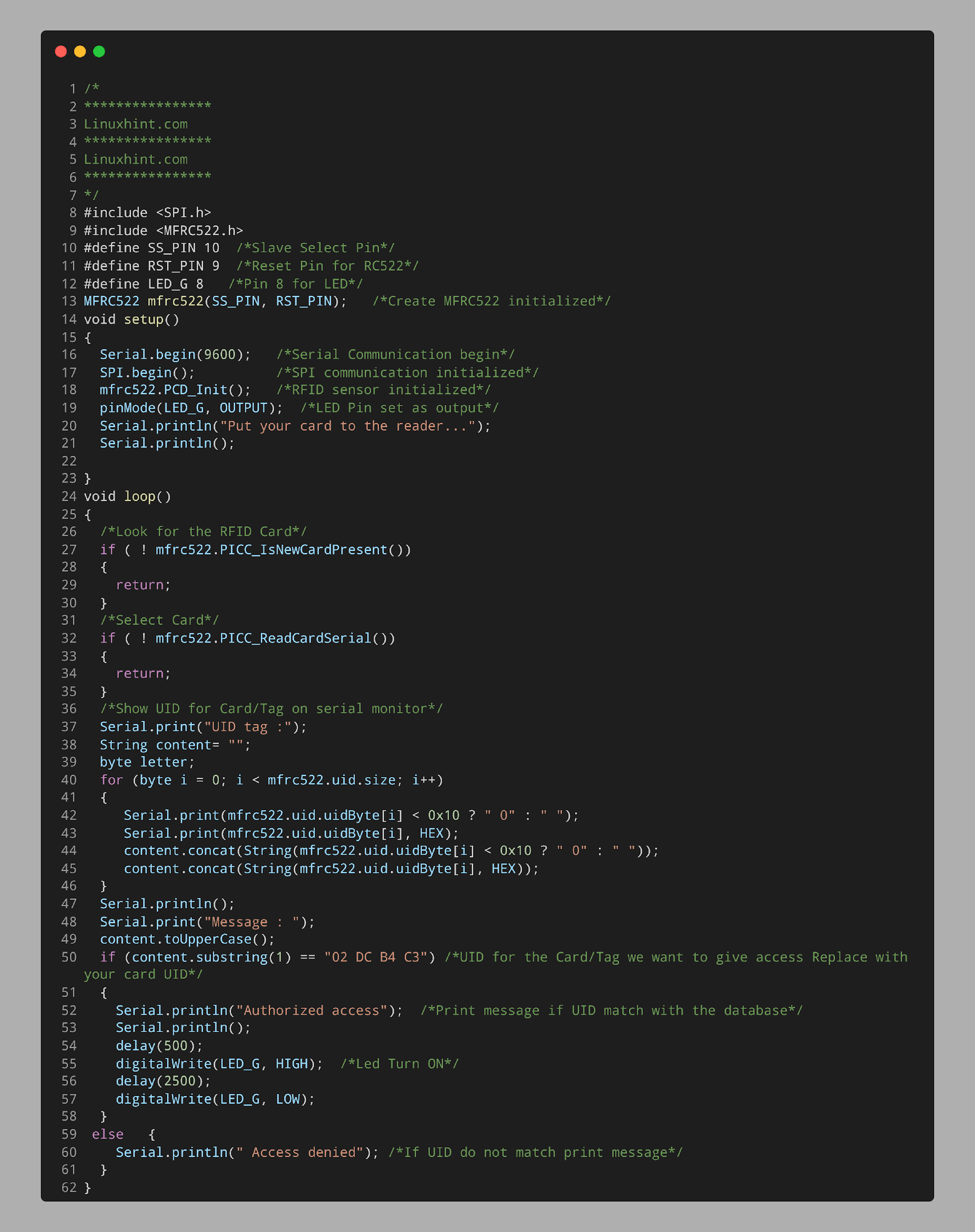The width and height of the screenshot is (975, 1232).
Task: Click the ' Access denied' string
Action: 299,1153
